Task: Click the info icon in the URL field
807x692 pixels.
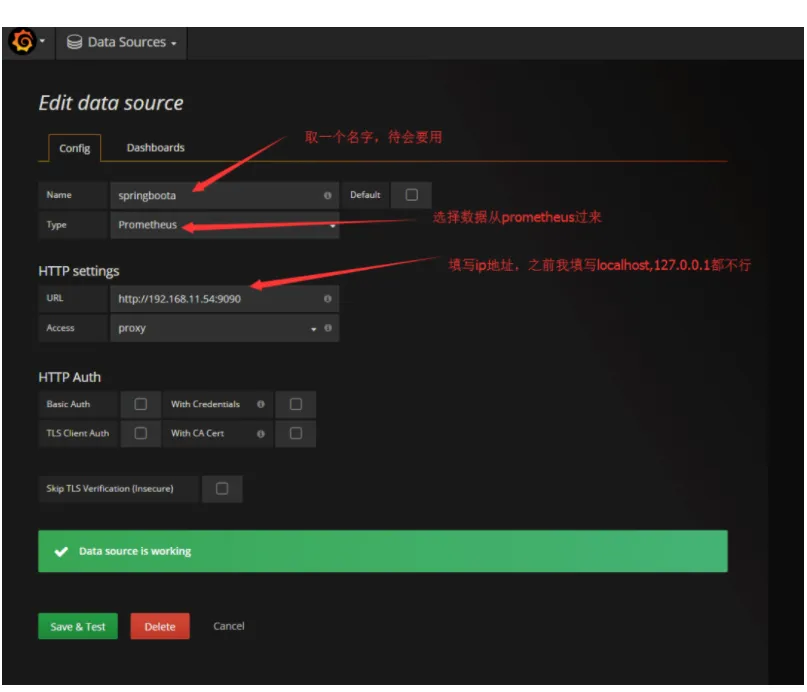Action: (327, 298)
